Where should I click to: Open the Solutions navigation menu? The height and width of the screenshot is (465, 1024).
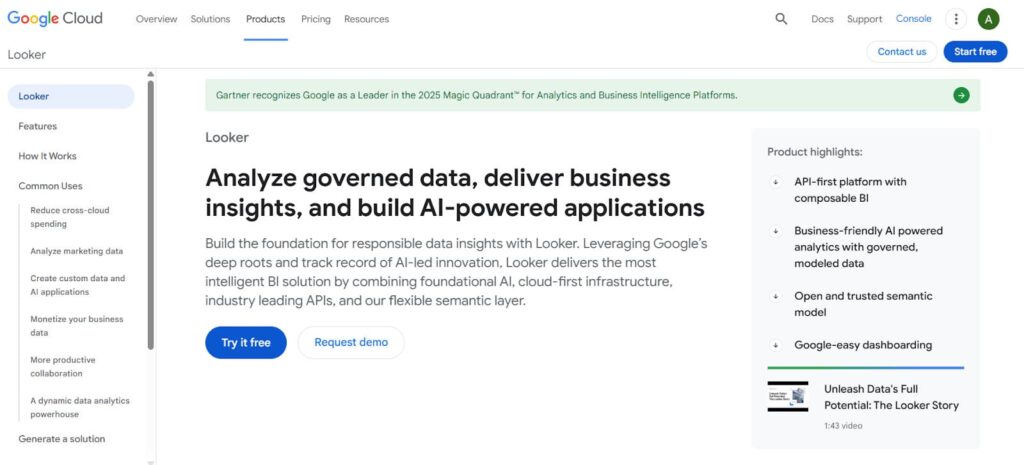click(210, 19)
